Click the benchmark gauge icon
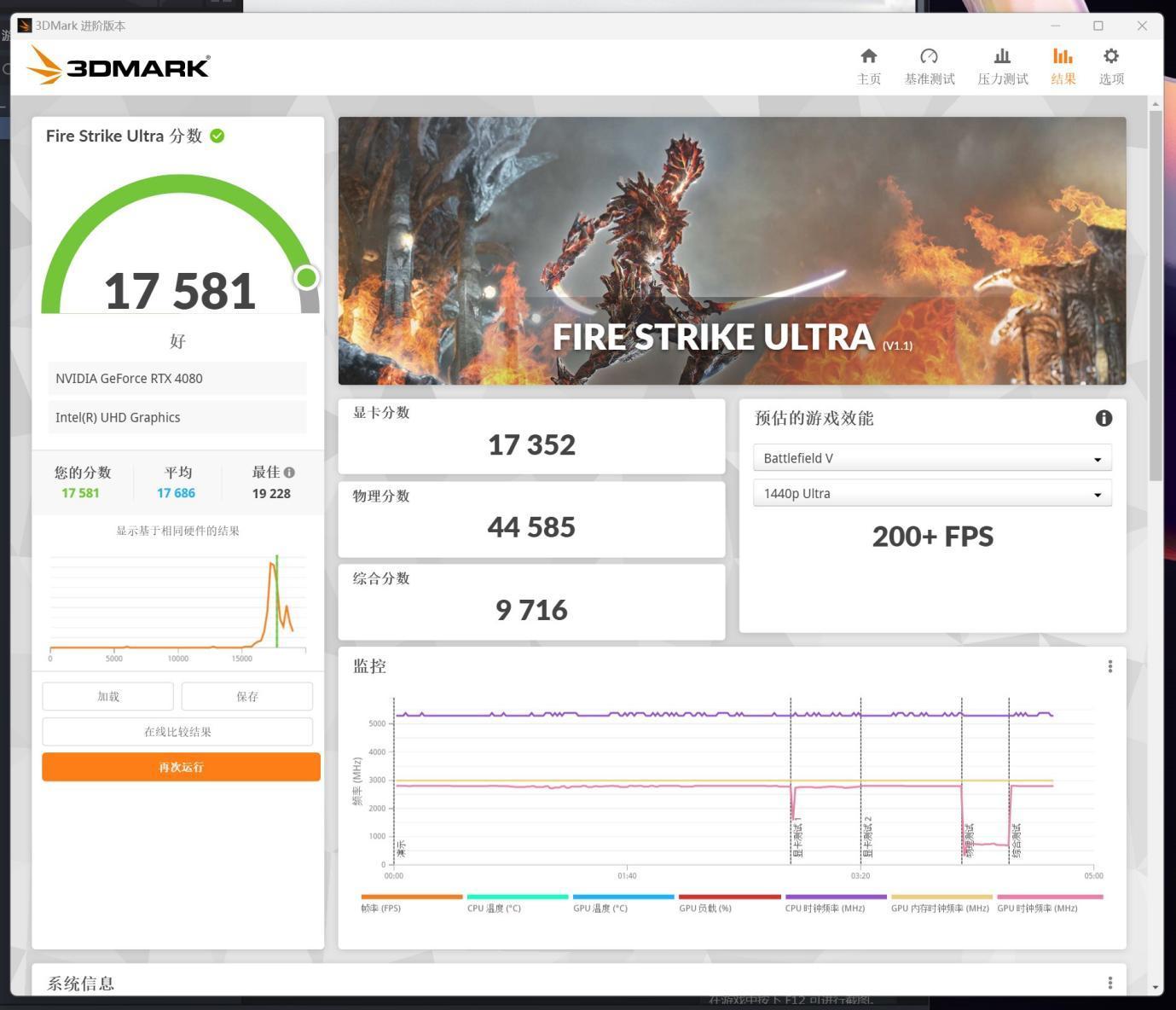This screenshot has height=1010, width=1176. (929, 56)
